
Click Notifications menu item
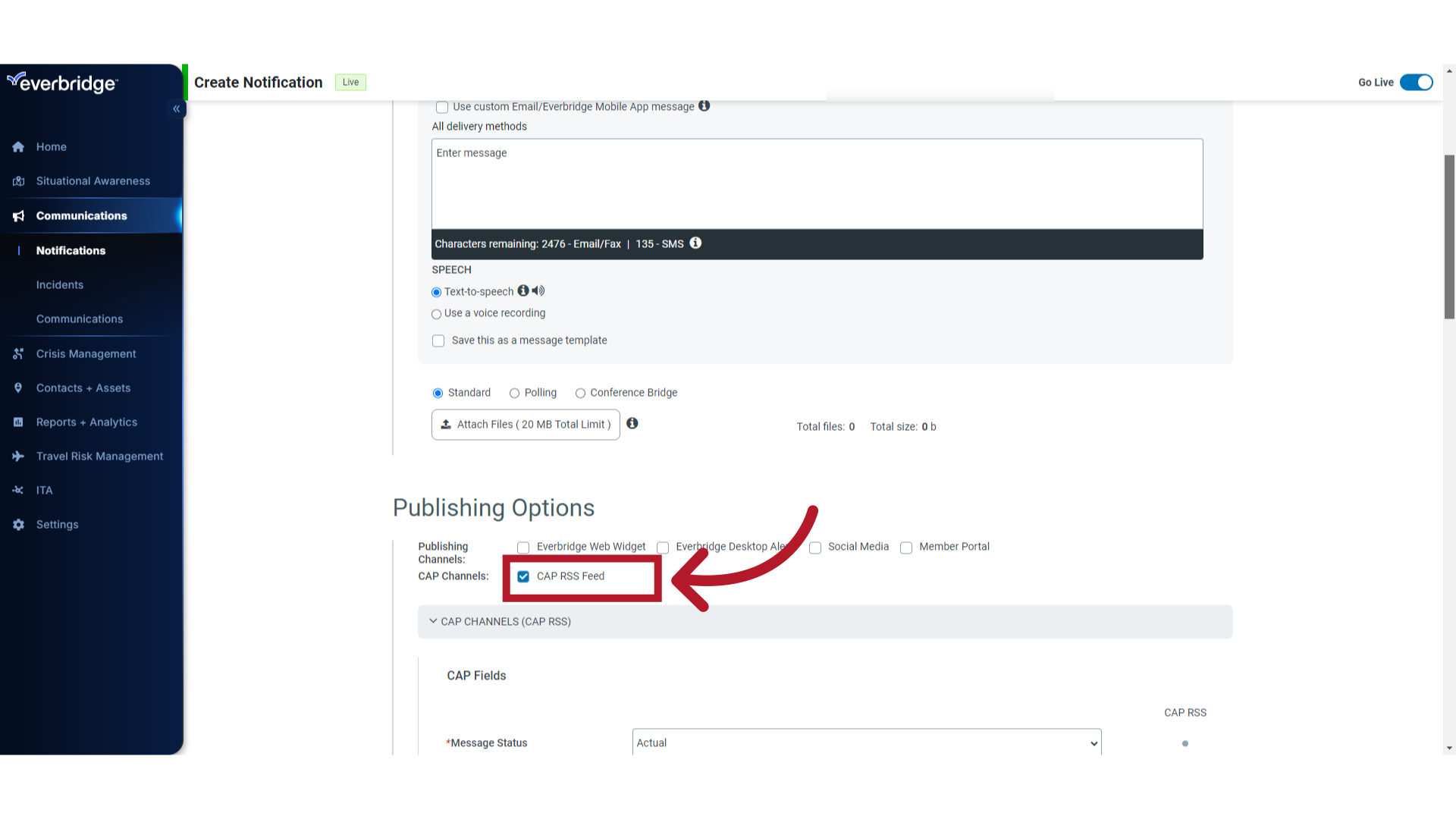70,249
